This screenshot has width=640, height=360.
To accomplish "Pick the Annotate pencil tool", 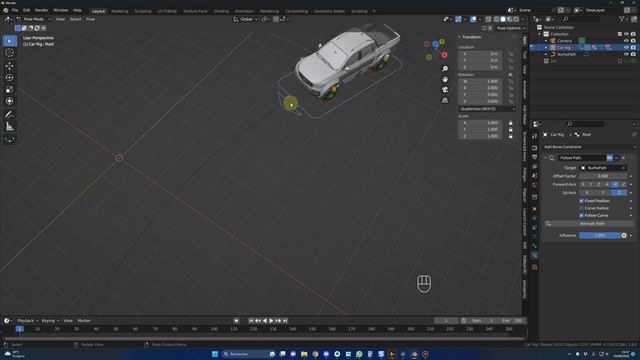I will pyautogui.click(x=10, y=114).
